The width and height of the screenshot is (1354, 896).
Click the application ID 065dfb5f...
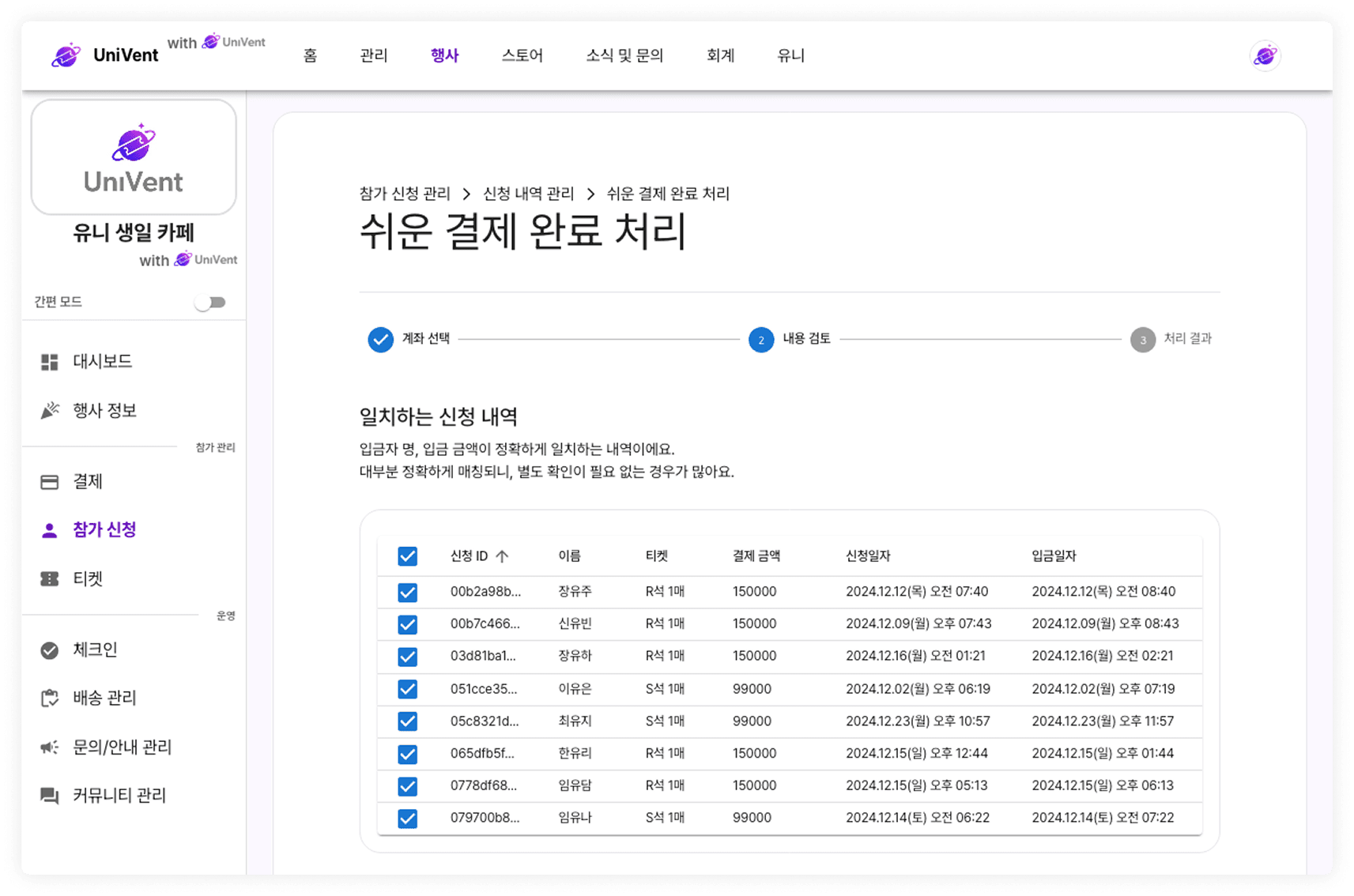482,754
